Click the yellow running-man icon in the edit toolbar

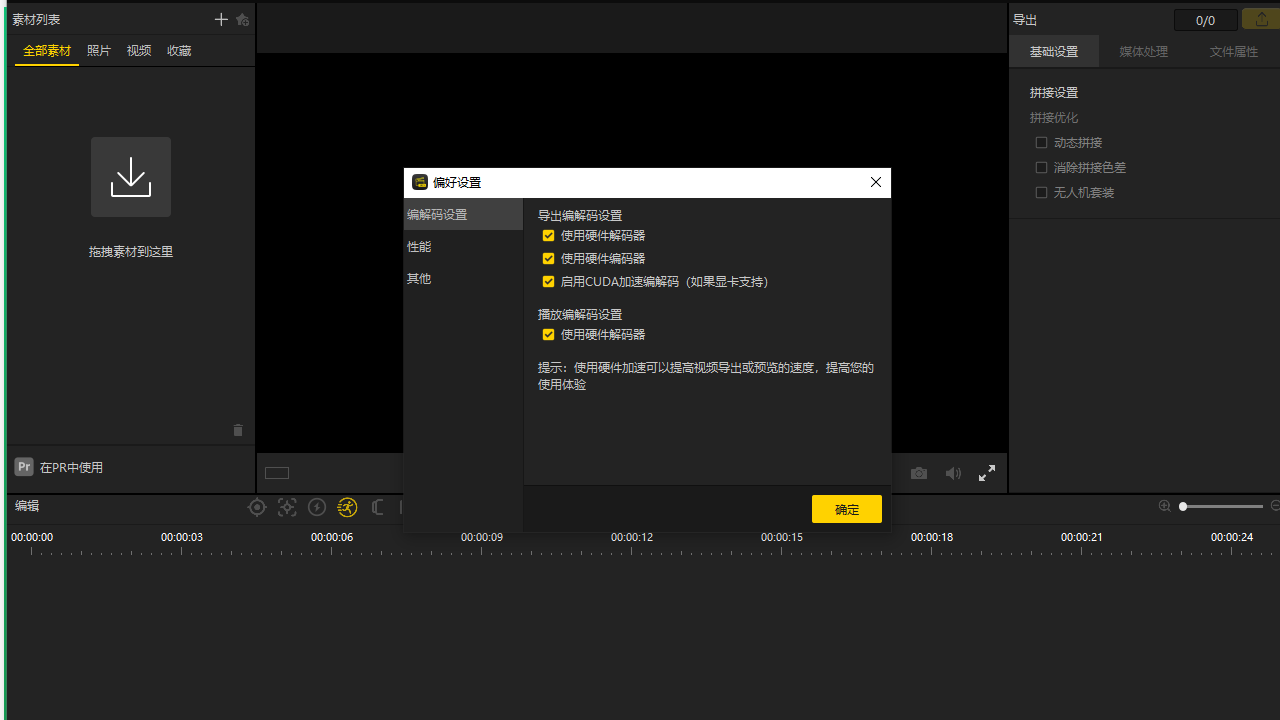pyautogui.click(x=347, y=507)
